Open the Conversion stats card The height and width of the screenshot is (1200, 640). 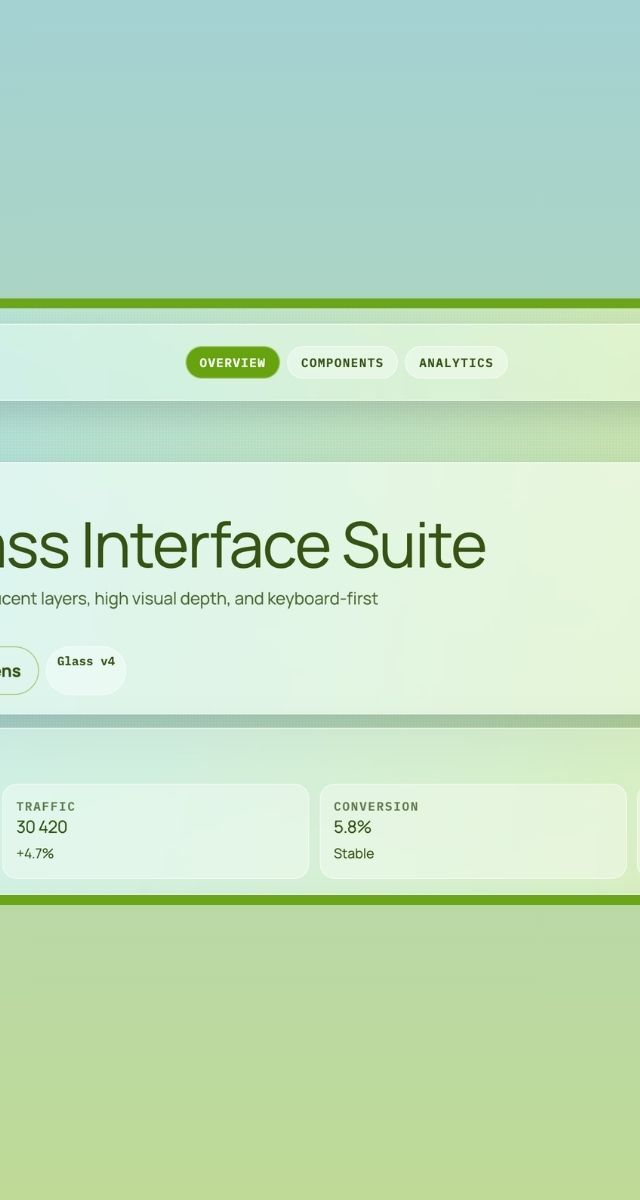click(x=473, y=831)
